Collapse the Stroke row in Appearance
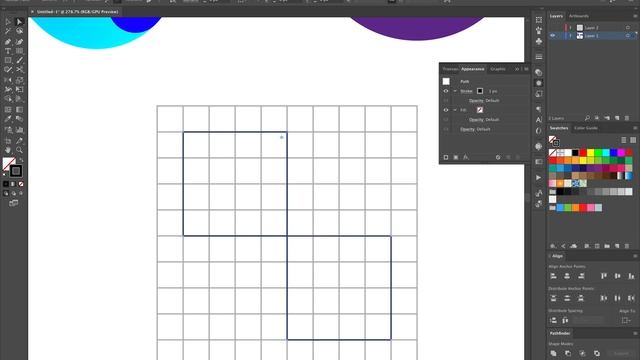Screen dimensions: 640x360 tap(455, 91)
